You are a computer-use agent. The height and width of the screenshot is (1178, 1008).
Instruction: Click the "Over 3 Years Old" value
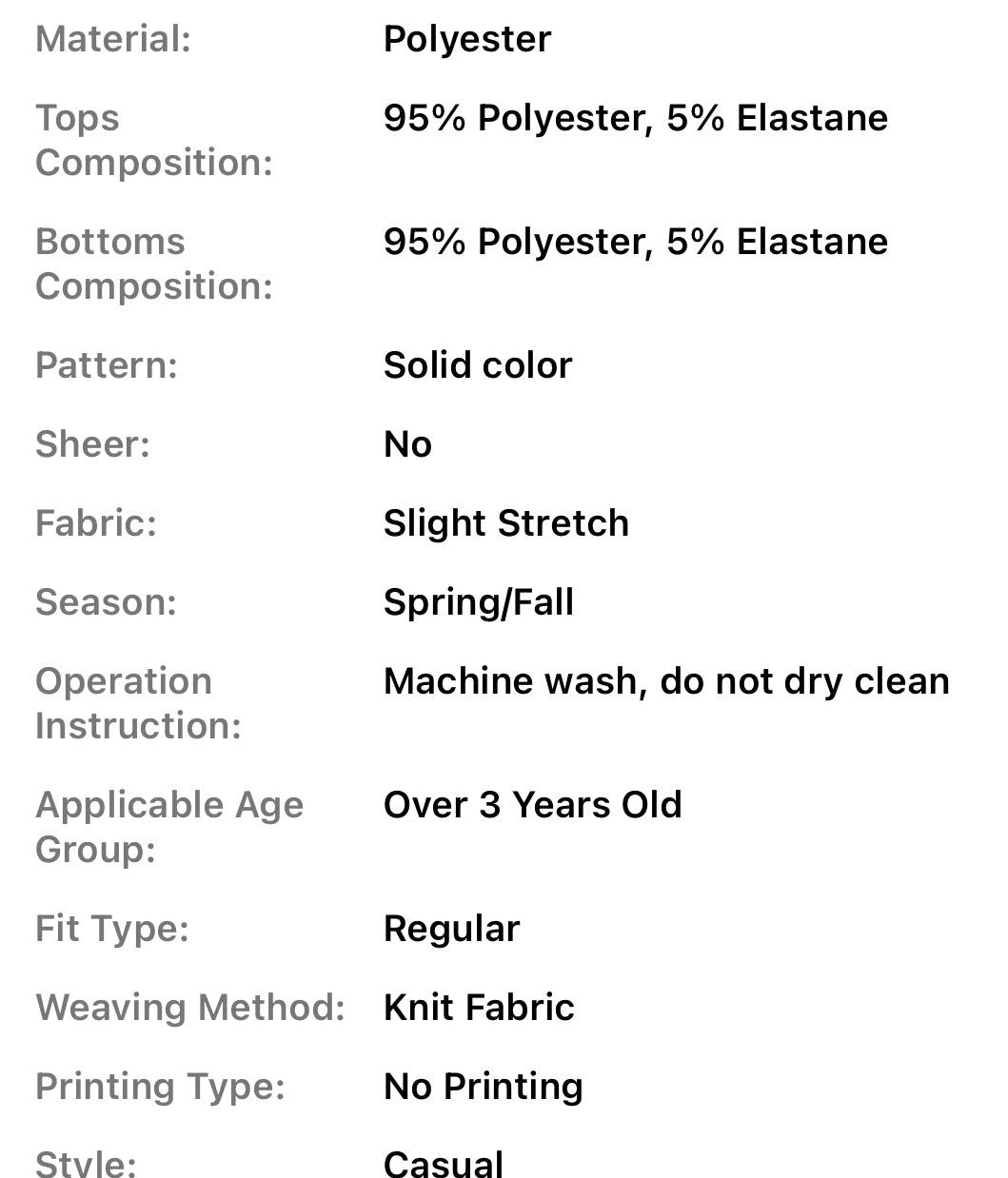coord(532,805)
